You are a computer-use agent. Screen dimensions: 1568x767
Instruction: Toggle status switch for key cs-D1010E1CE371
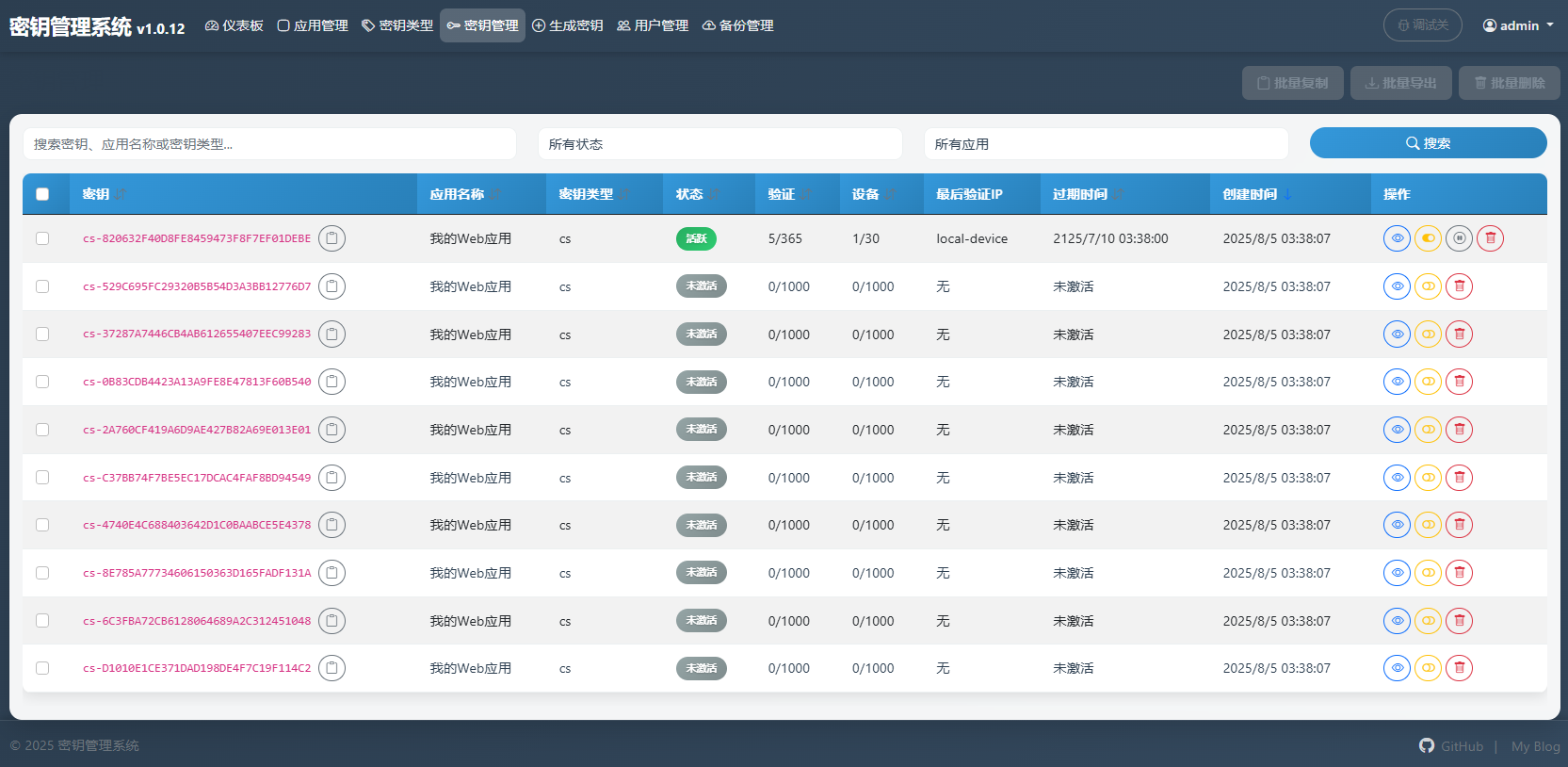click(1428, 668)
